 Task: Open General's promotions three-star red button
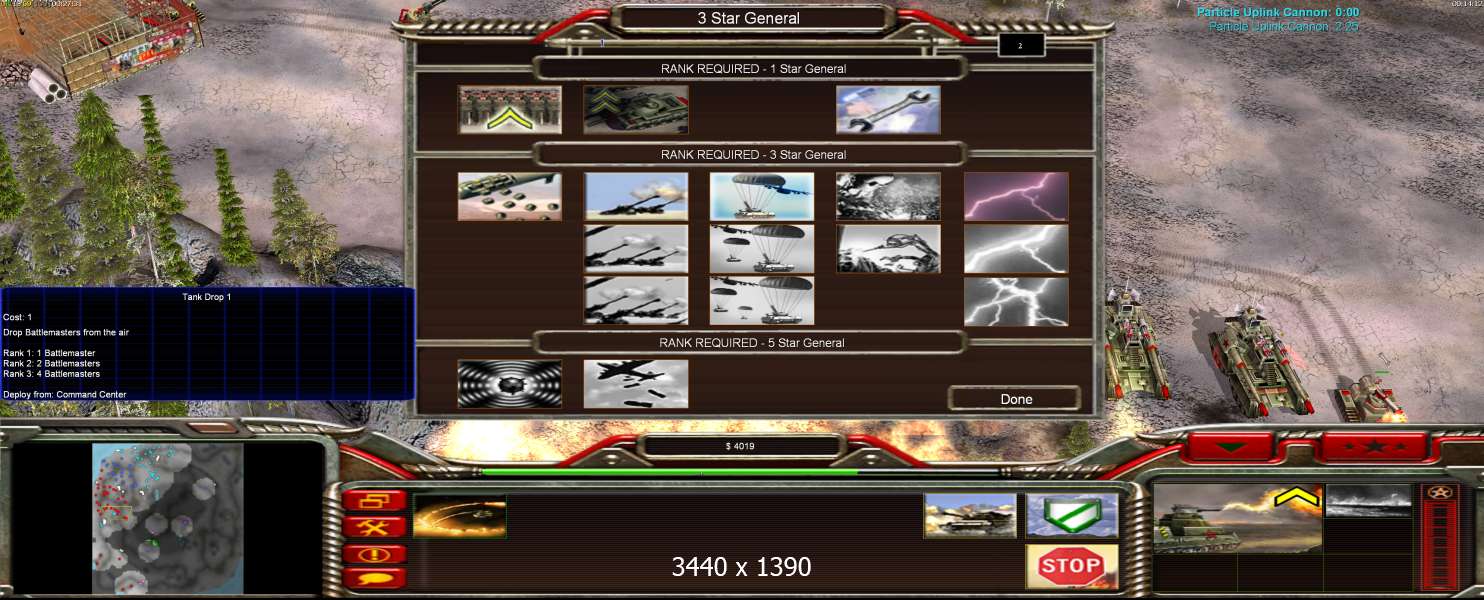pos(1374,446)
